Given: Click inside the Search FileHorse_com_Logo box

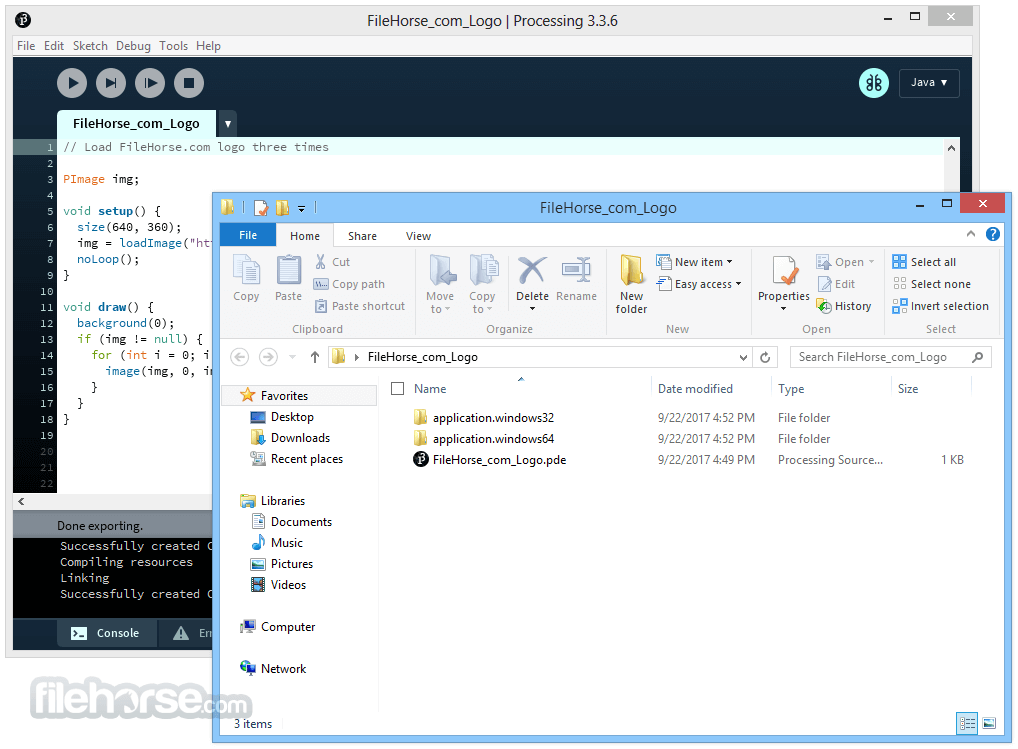Looking at the screenshot, I should [880, 356].
